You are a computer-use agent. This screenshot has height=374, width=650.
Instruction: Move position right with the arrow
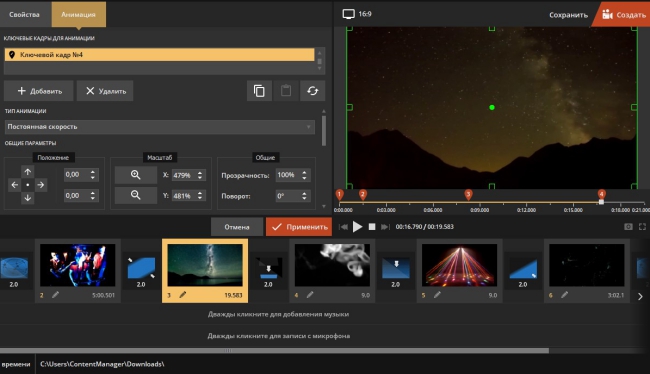41,185
